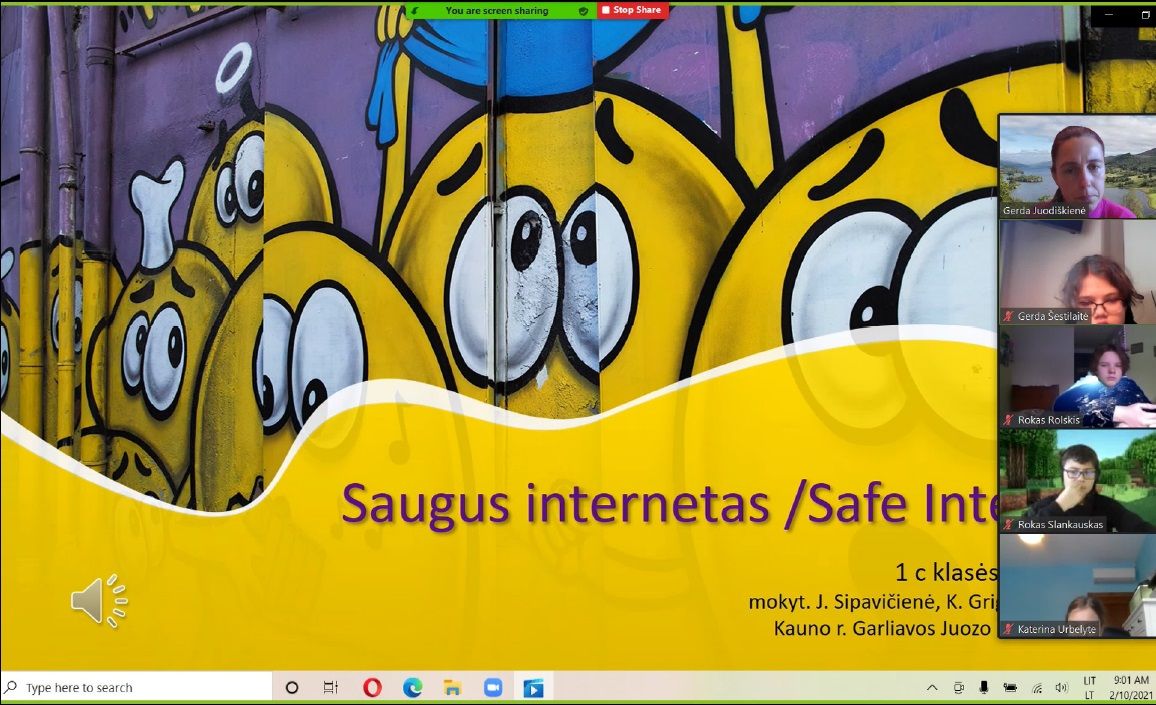Open Microsoft Edge from taskbar

412,687
